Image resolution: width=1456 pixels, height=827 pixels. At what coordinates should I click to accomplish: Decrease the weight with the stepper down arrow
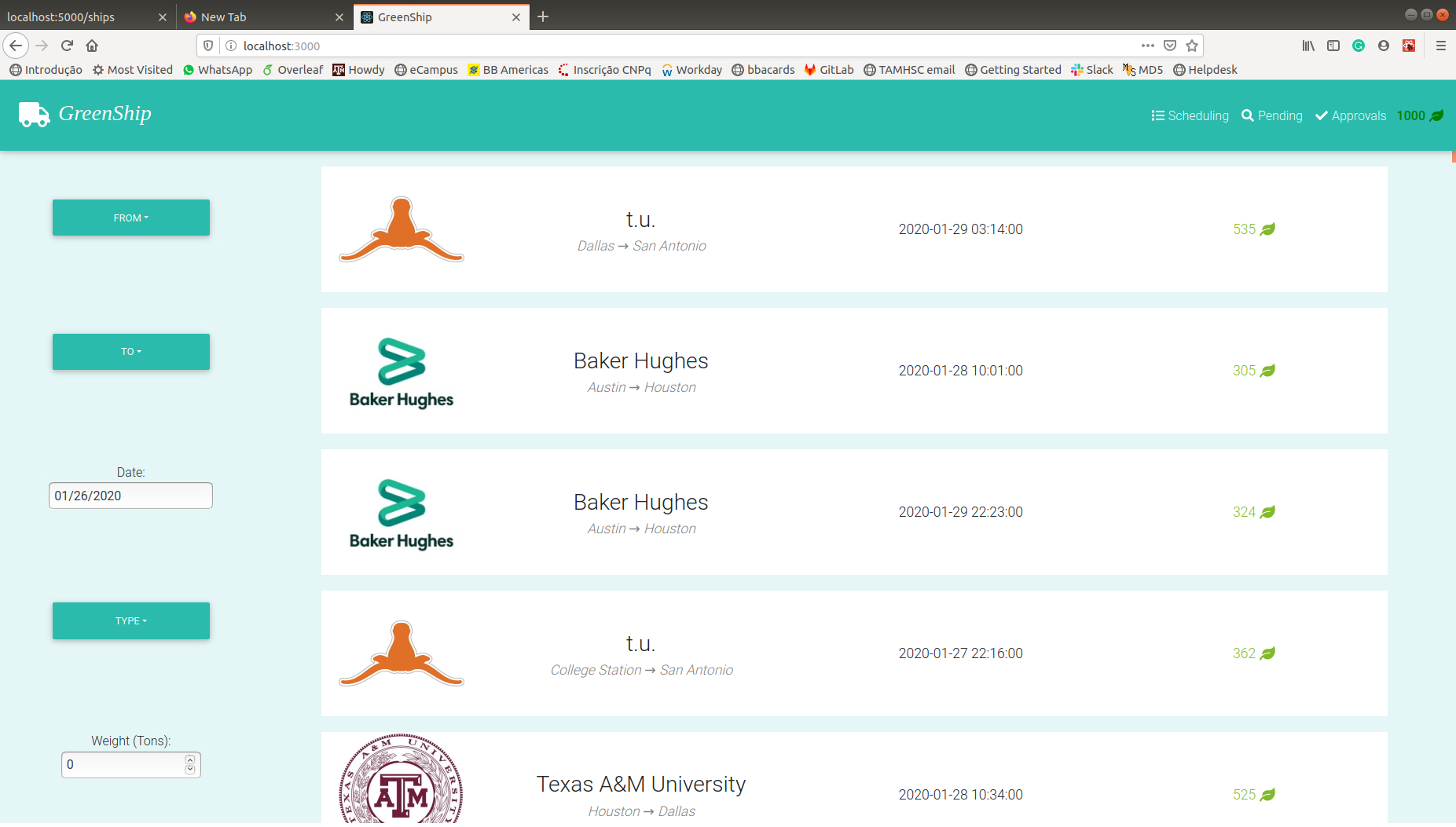tap(190, 770)
